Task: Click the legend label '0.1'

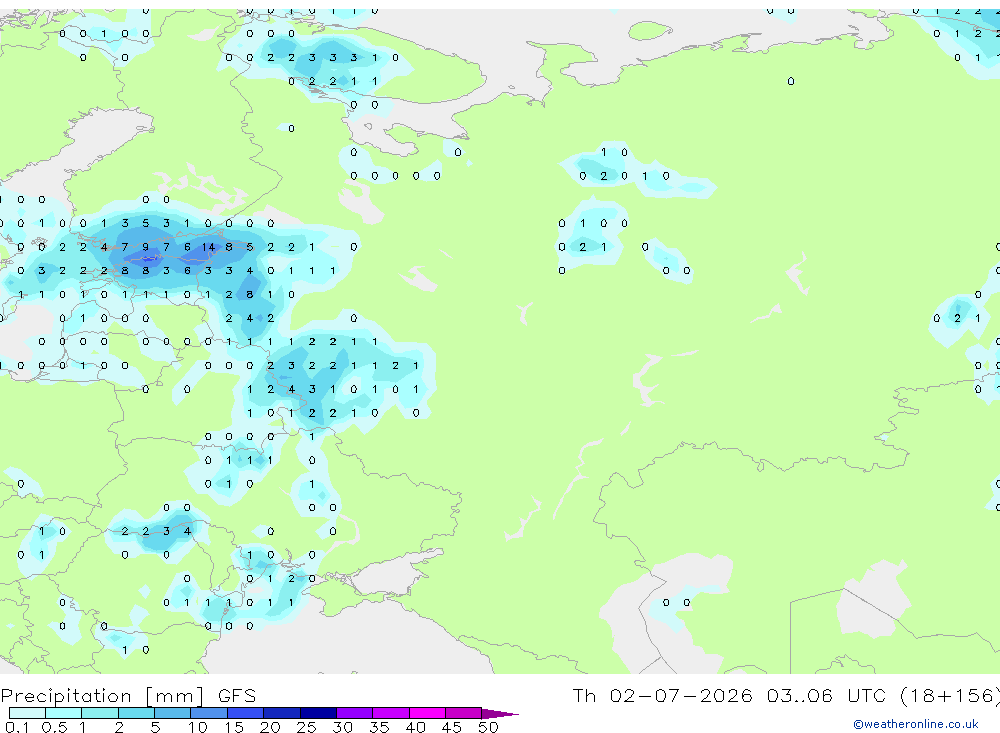Action: click(17, 727)
